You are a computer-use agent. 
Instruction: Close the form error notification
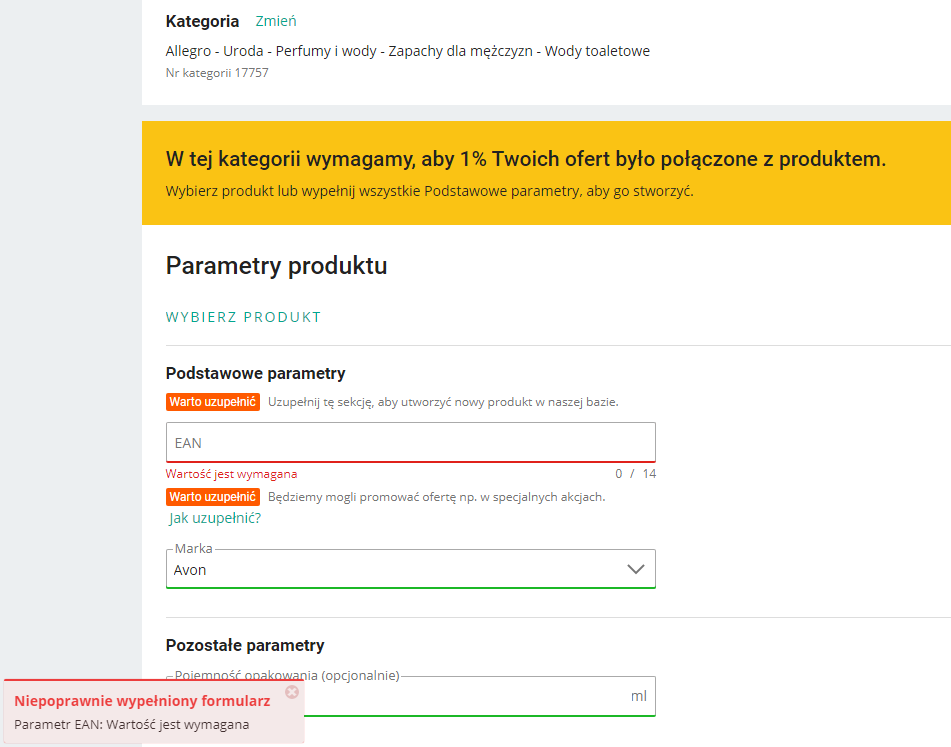(292, 692)
